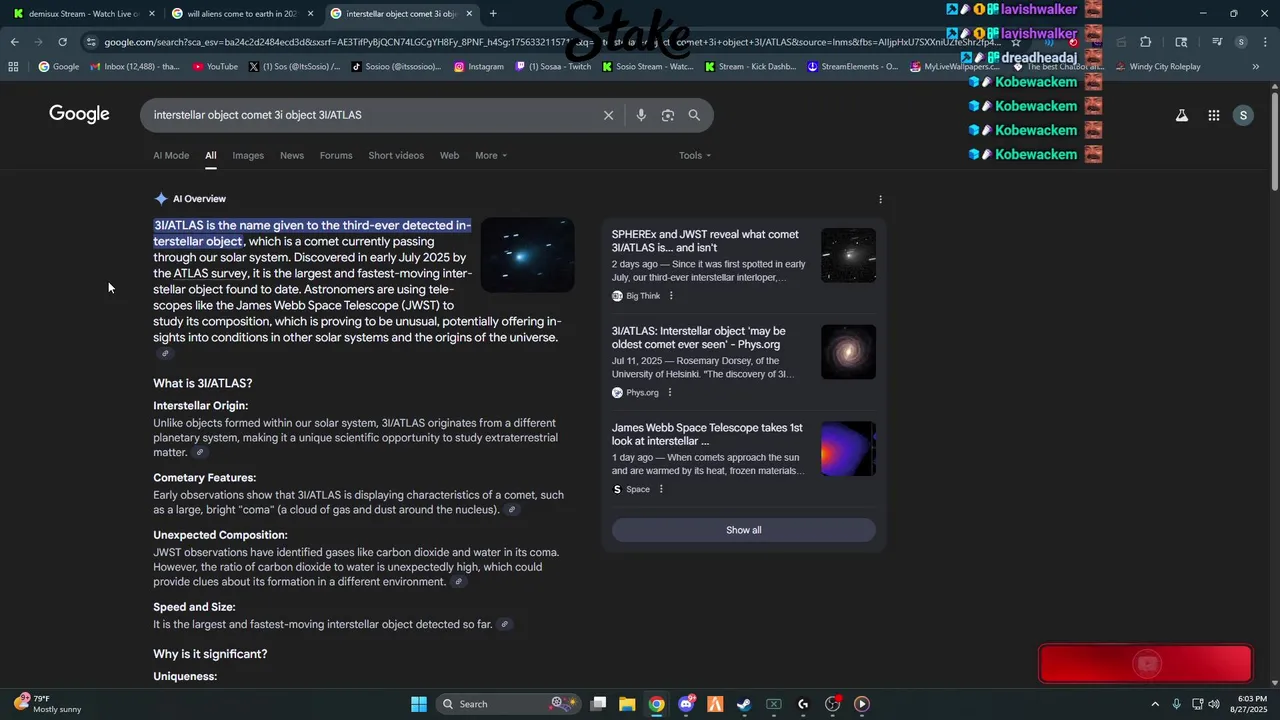Reload the current Google search page

click(x=62, y=42)
